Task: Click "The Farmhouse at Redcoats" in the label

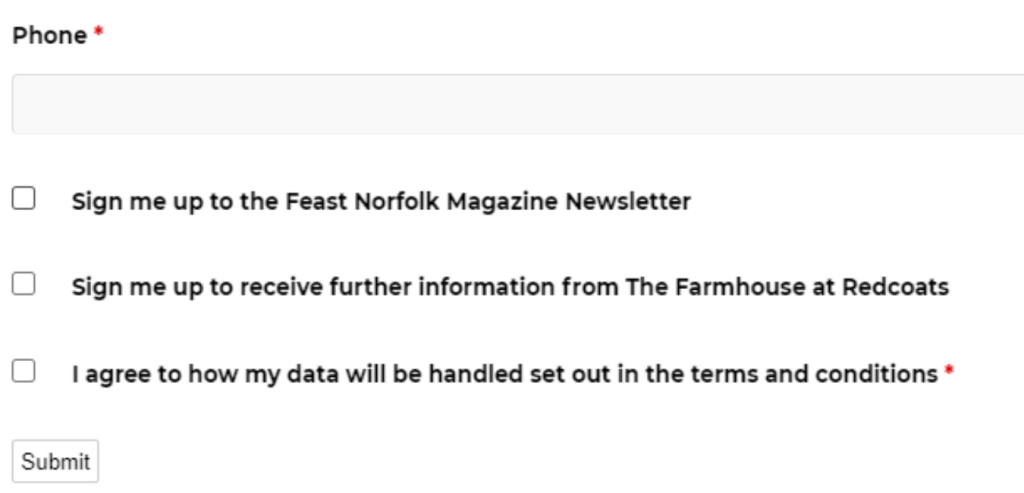Action: point(786,288)
